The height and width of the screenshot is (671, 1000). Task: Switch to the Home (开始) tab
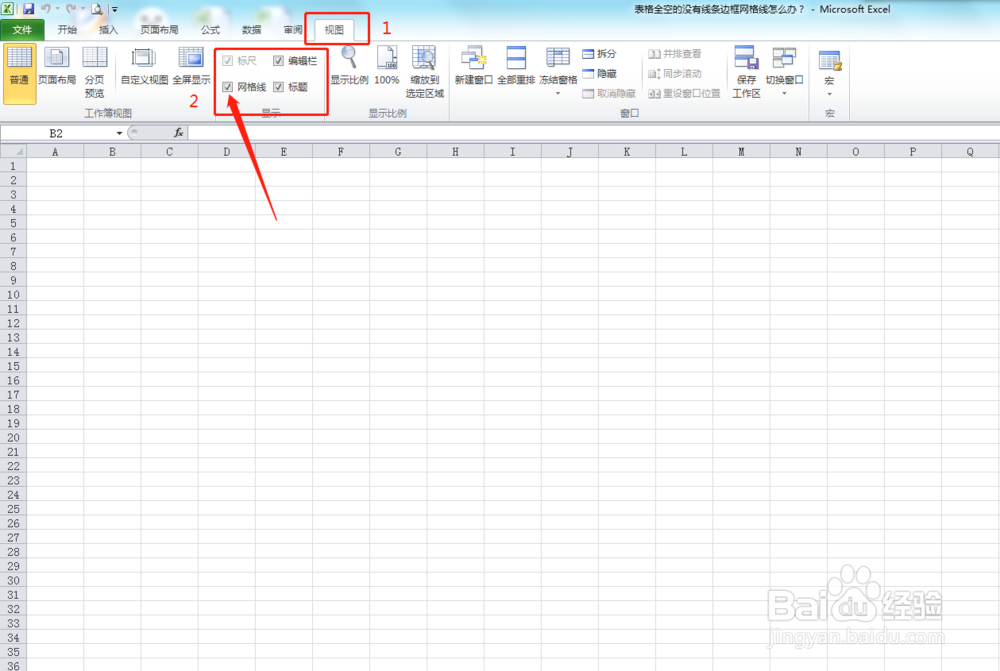(x=67, y=29)
